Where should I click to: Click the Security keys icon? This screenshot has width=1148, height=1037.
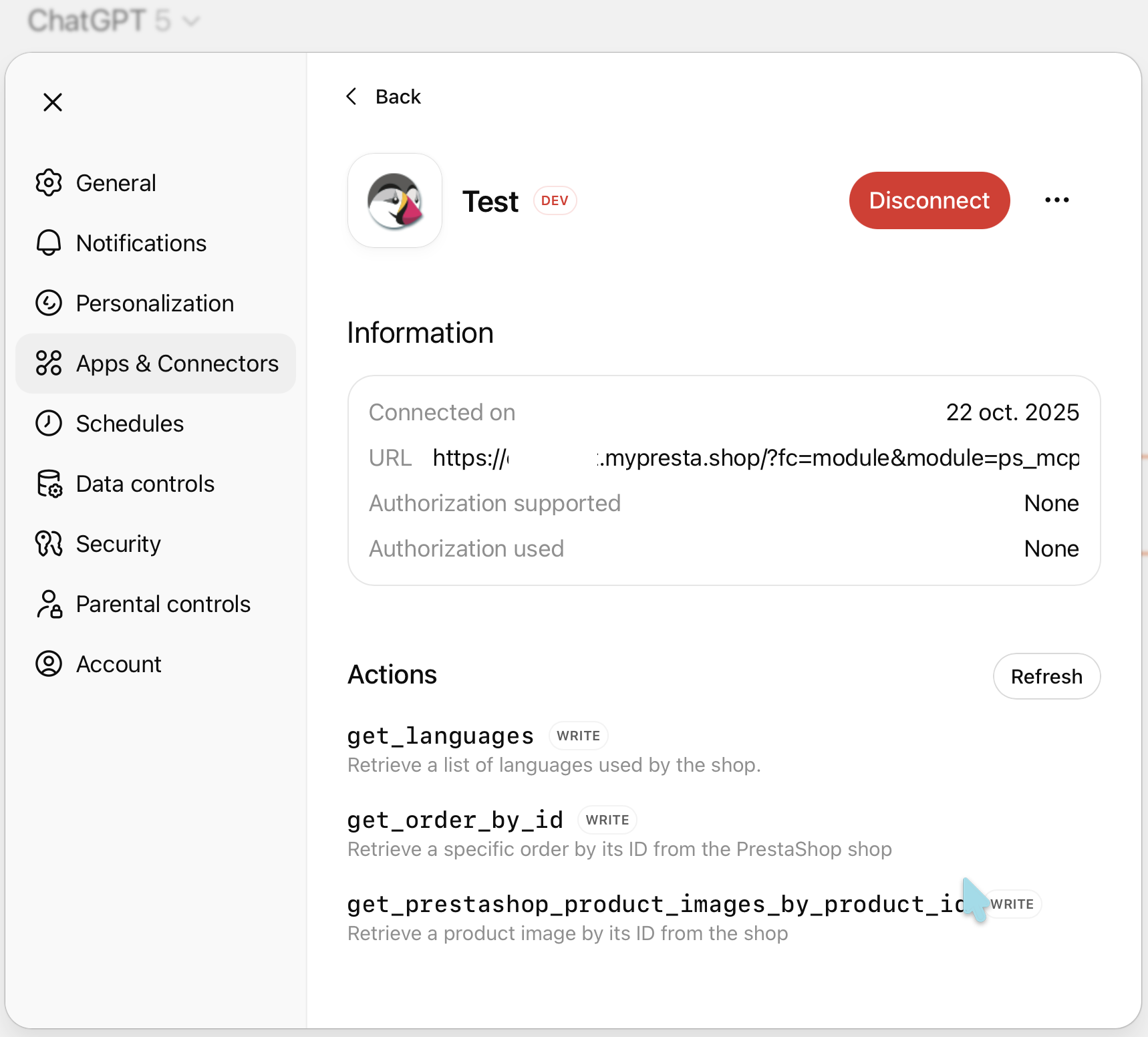(x=49, y=544)
